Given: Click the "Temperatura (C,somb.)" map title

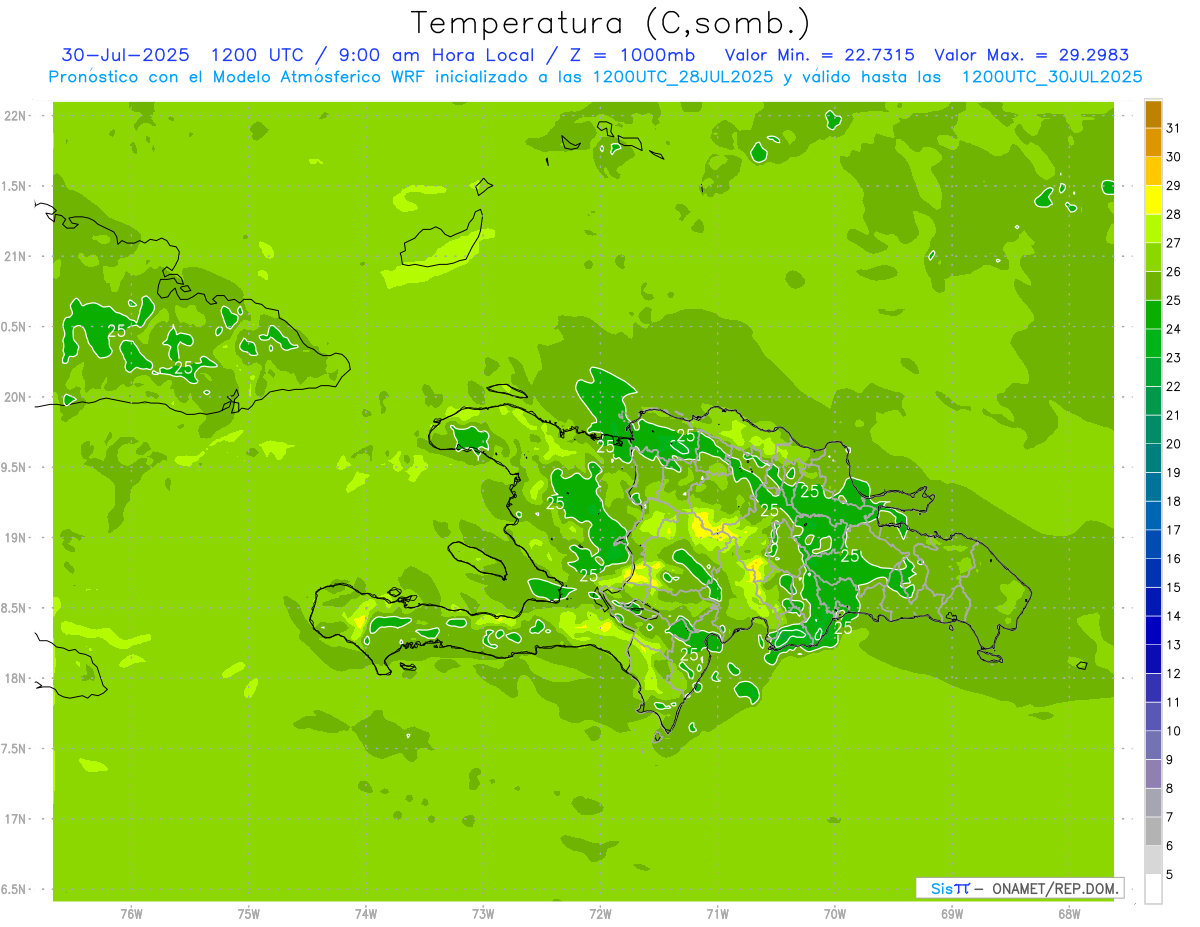Looking at the screenshot, I should (610, 23).
